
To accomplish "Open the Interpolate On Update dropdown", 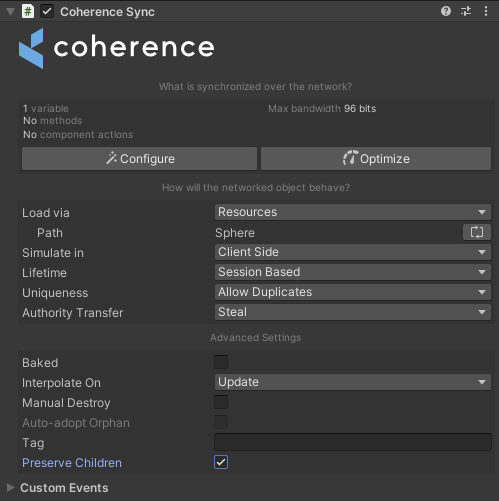I will pyautogui.click(x=353, y=382).
